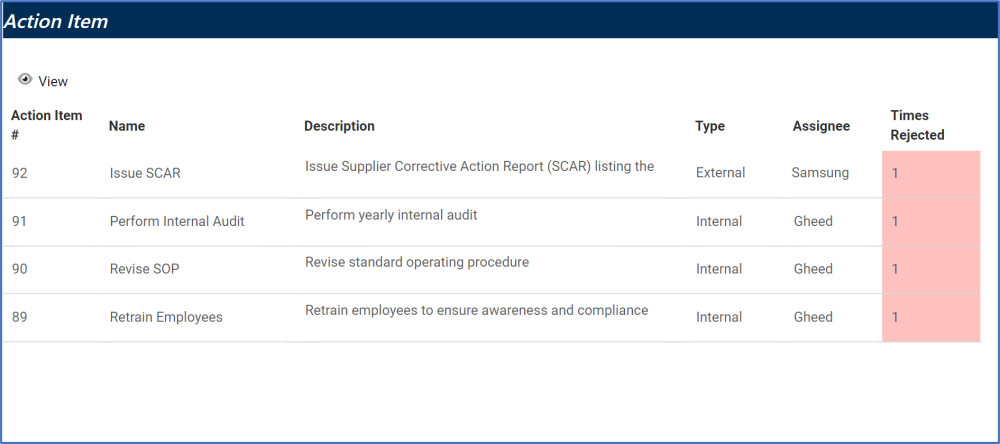
Task: Click the Samsung assignee cell
Action: [x=820, y=173]
